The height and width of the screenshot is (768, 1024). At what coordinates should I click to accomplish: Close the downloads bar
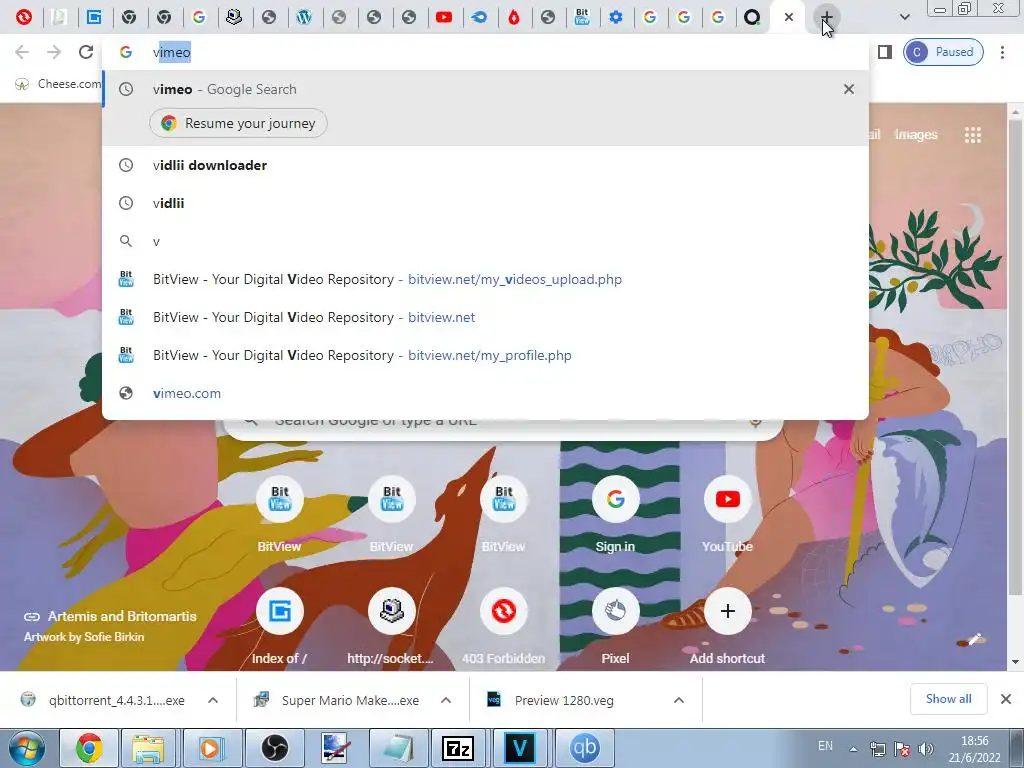pyautogui.click(x=1006, y=699)
